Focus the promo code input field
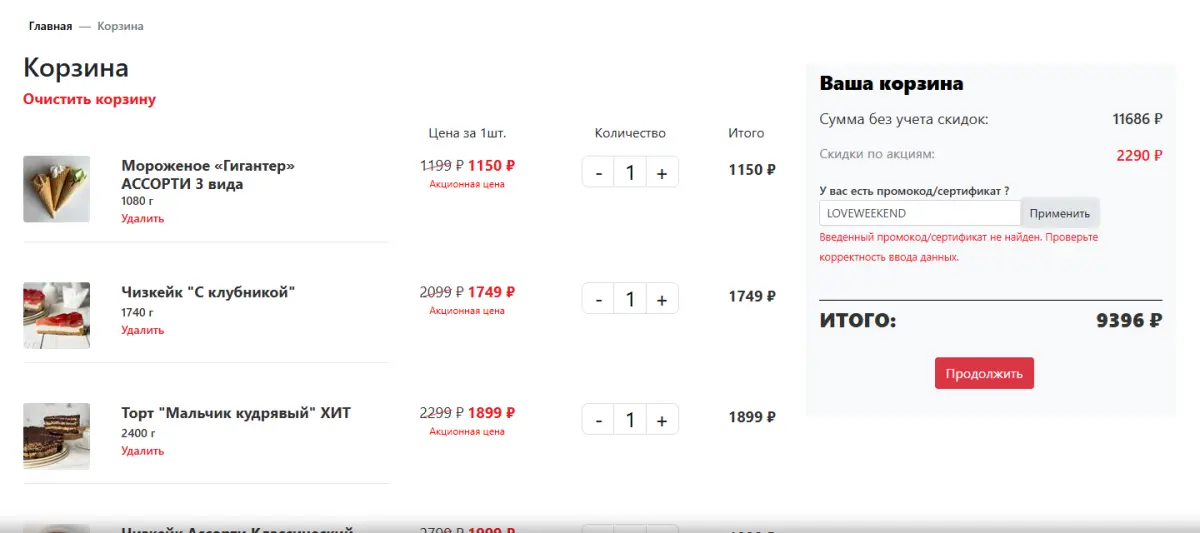 920,213
